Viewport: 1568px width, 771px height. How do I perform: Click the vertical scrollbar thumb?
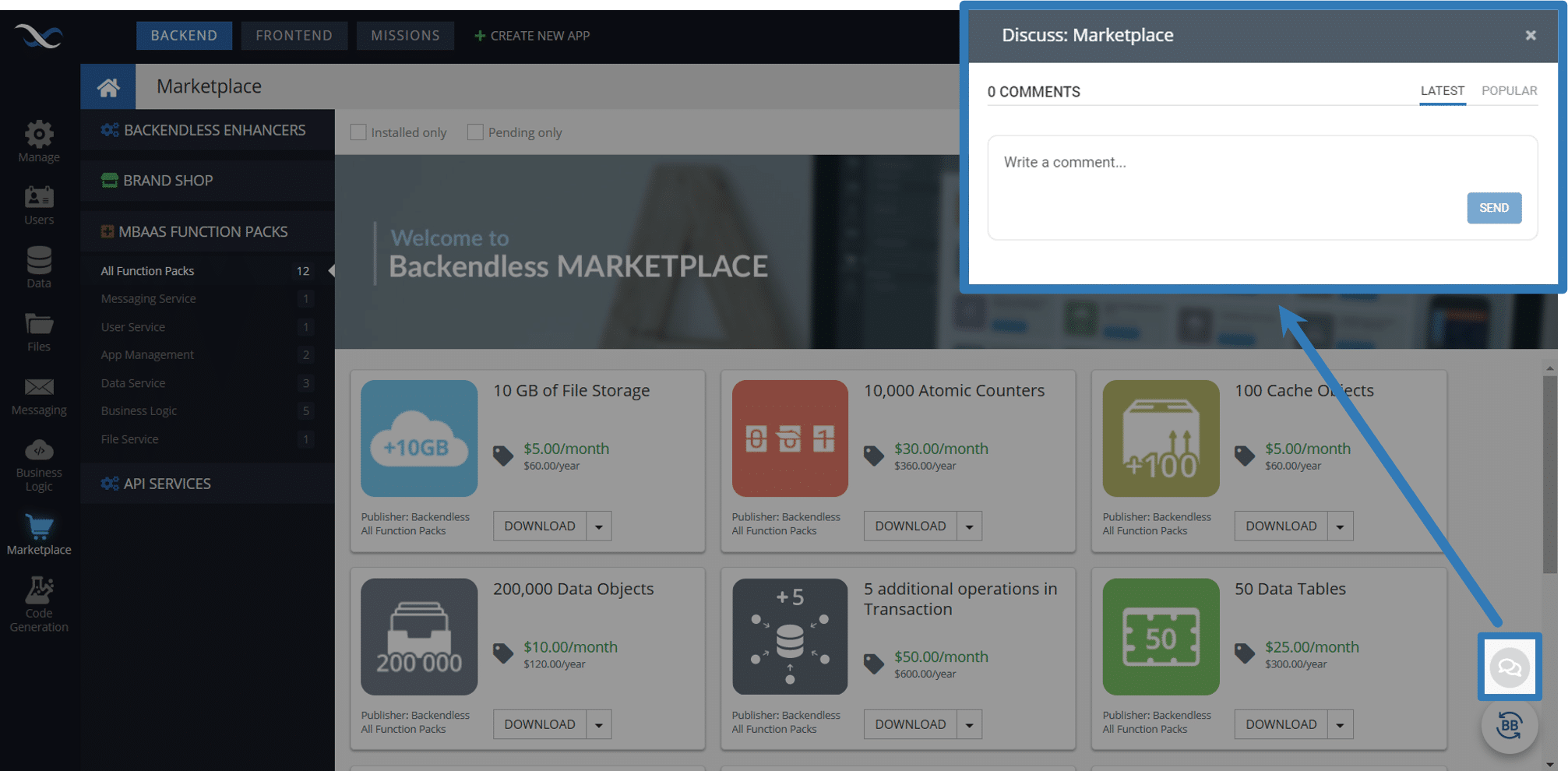tap(1549, 474)
